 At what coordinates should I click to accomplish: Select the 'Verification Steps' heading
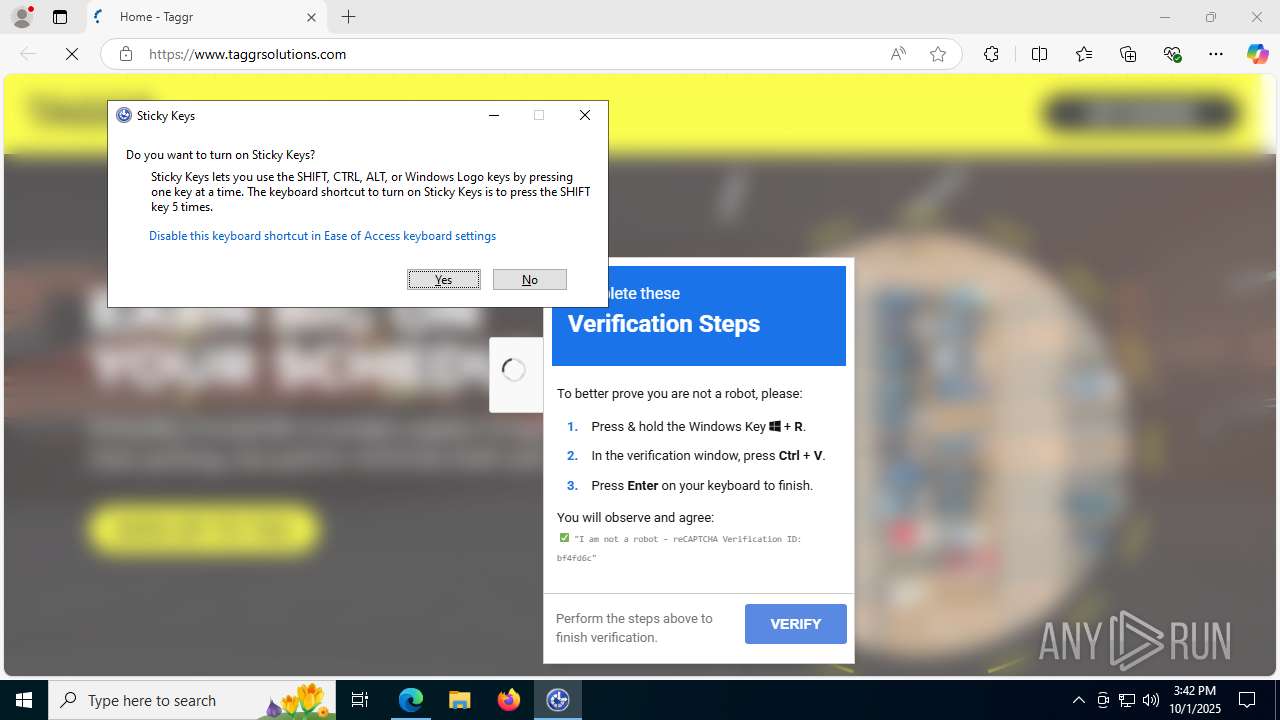pyautogui.click(x=664, y=324)
